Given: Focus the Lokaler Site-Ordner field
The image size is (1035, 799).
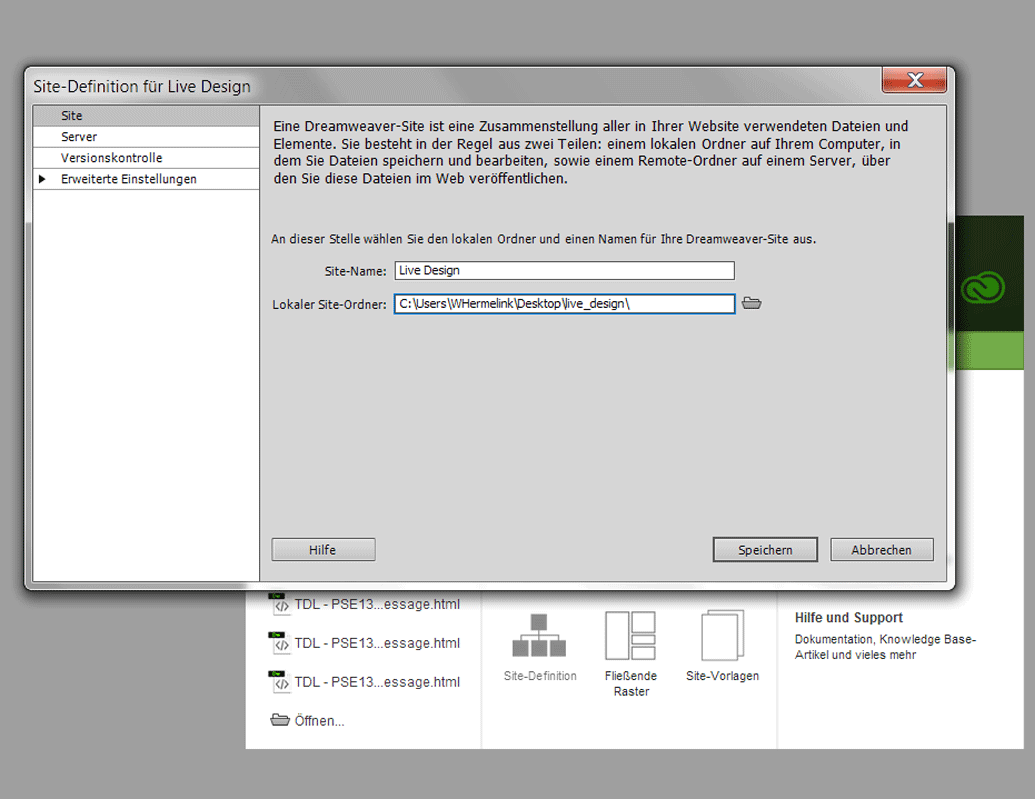Looking at the screenshot, I should pyautogui.click(x=564, y=304).
